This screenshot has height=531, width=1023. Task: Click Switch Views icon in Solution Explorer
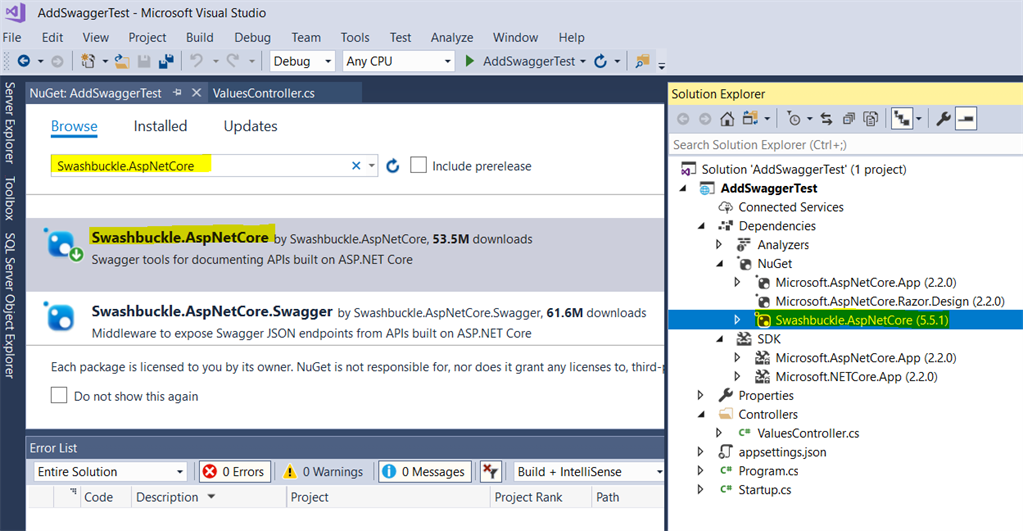coord(750,119)
